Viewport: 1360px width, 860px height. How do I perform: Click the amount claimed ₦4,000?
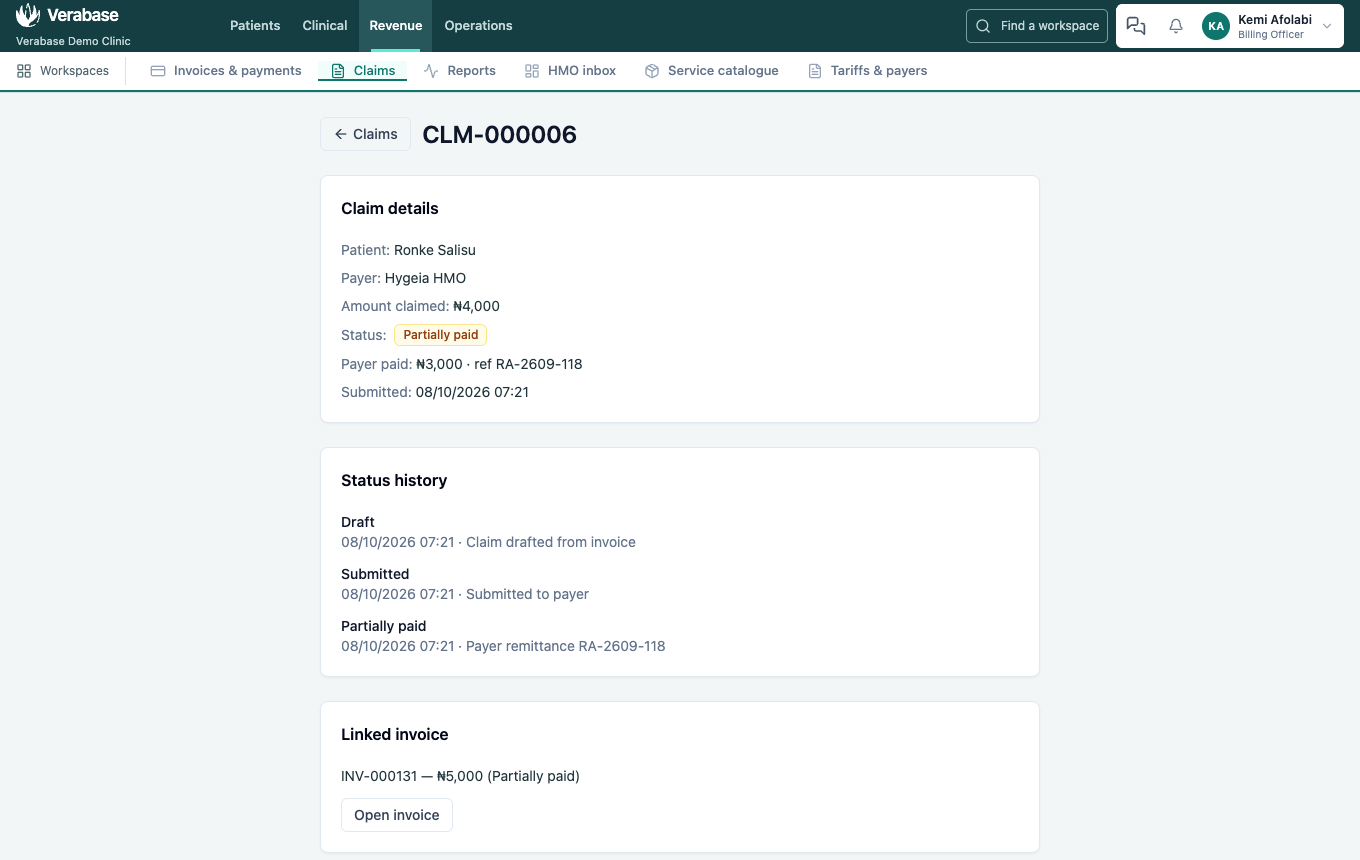[476, 306]
